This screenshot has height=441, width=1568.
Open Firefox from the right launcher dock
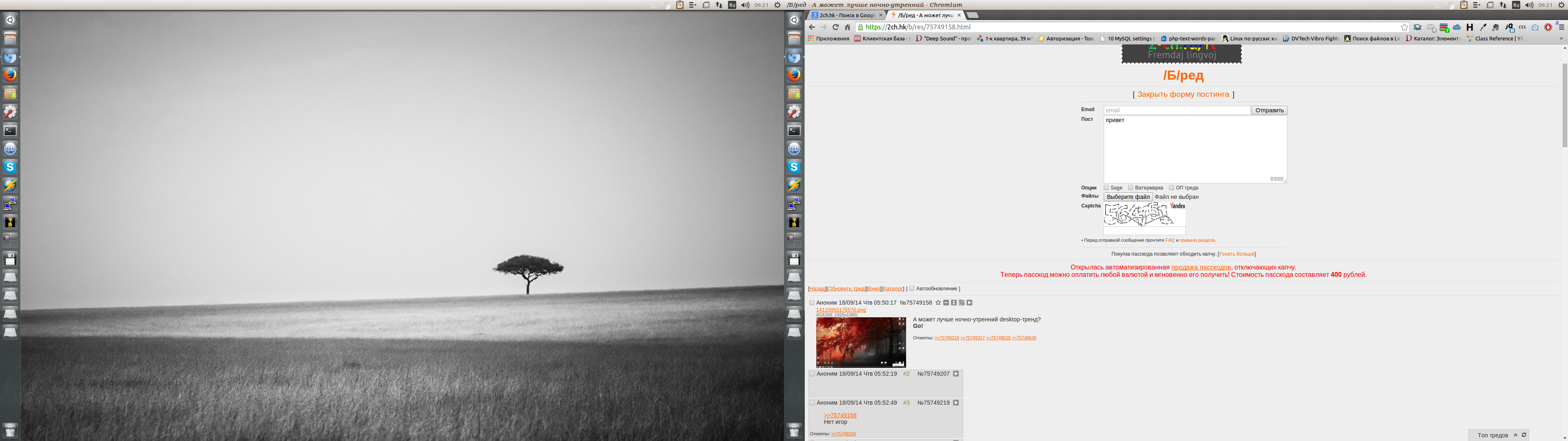(x=794, y=75)
